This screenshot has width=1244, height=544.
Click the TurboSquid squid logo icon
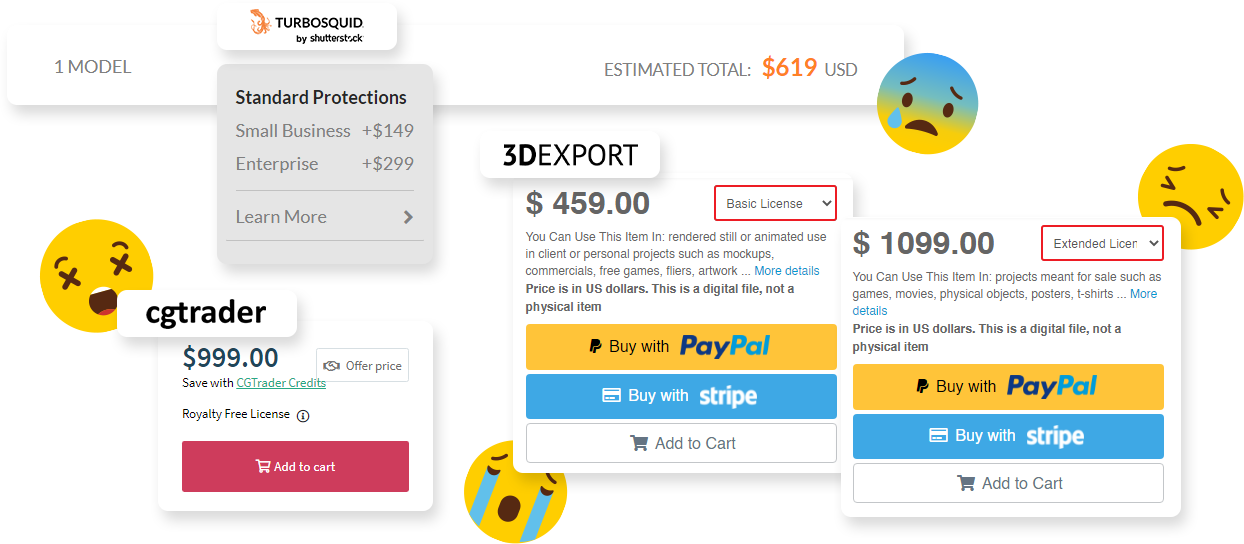pyautogui.click(x=259, y=22)
